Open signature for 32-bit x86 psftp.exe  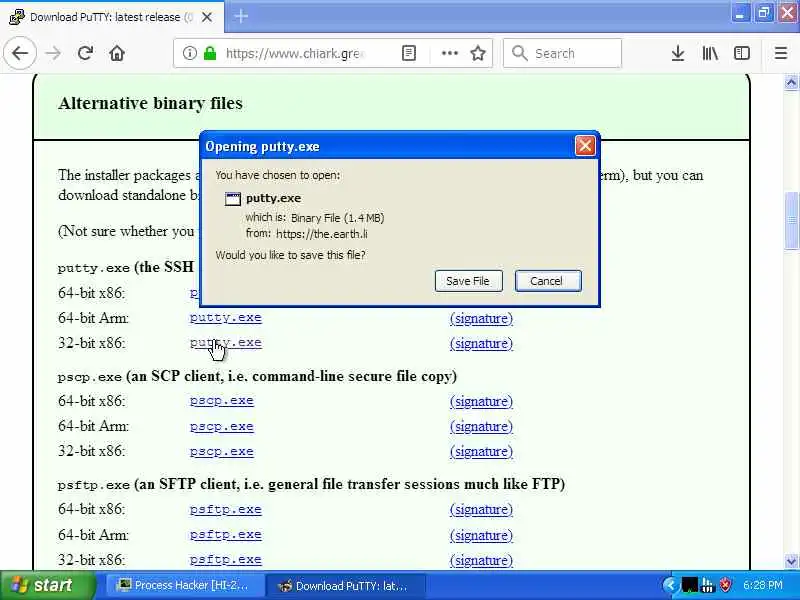(481, 560)
